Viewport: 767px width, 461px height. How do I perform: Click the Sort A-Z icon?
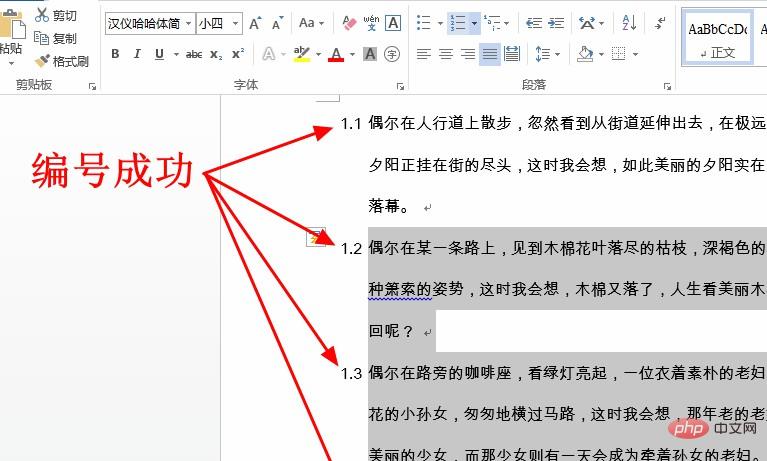(x=629, y=22)
